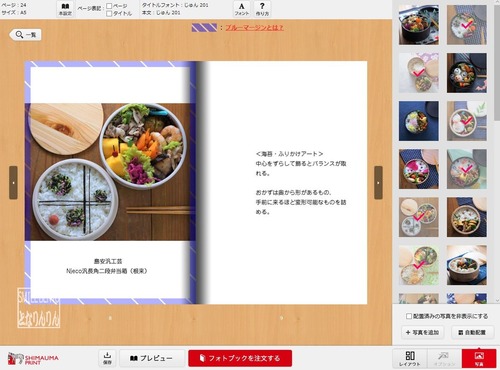This screenshot has height=370, width=500.
Task: Select checked thumbnail with teal background
Action: (467, 169)
